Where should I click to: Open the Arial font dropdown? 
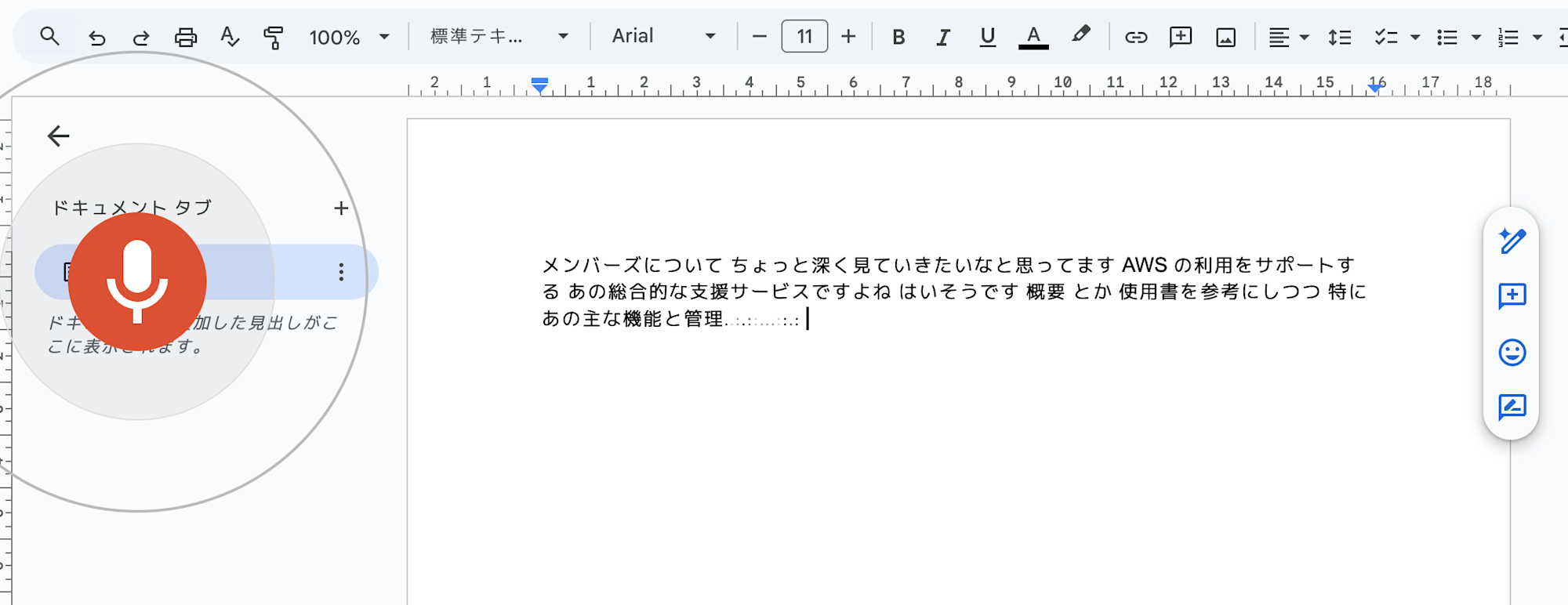[663, 37]
